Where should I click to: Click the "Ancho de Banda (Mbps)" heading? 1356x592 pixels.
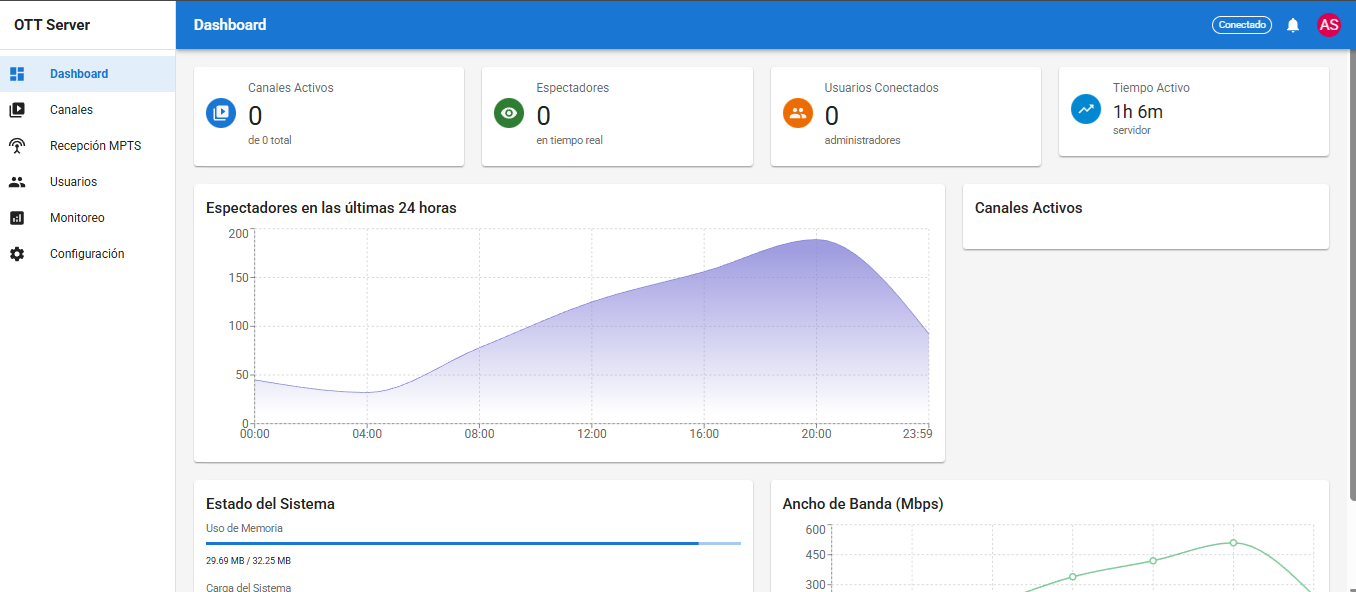pyautogui.click(x=863, y=504)
